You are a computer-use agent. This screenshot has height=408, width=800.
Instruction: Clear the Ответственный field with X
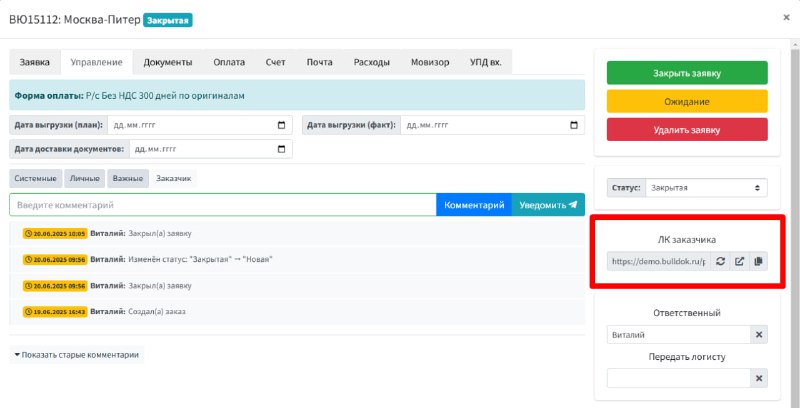click(759, 335)
